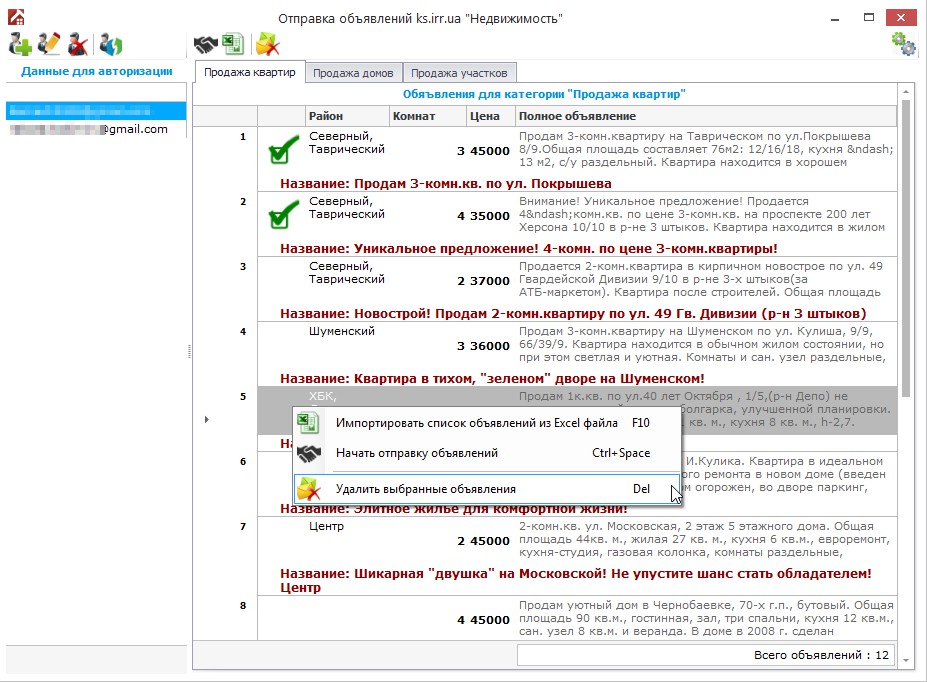927x682 pixels.
Task: Click description starting Продам уютный дом в Чернобаевке
Action: tap(706, 618)
